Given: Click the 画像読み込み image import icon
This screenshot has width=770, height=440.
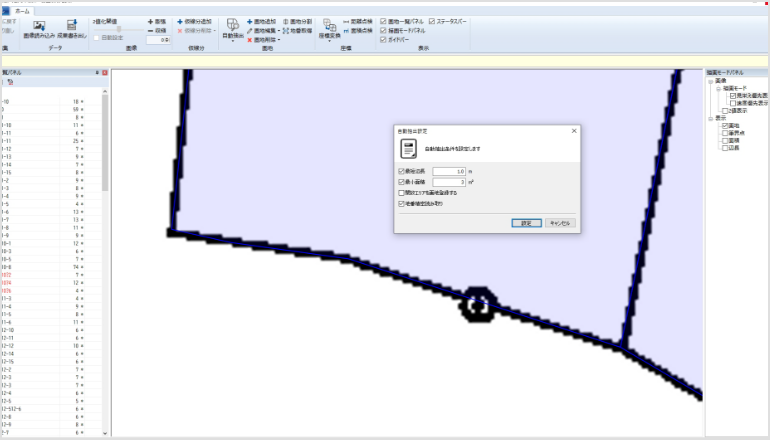Looking at the screenshot, I should pos(39,26).
